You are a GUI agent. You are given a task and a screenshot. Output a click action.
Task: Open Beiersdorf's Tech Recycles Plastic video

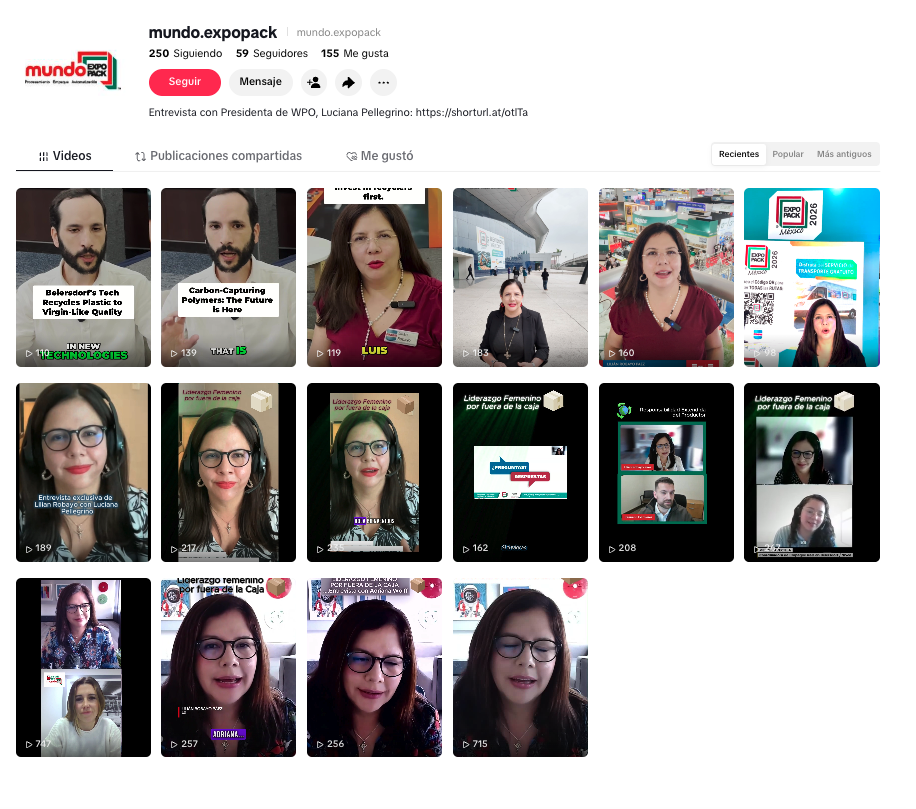pos(83,277)
